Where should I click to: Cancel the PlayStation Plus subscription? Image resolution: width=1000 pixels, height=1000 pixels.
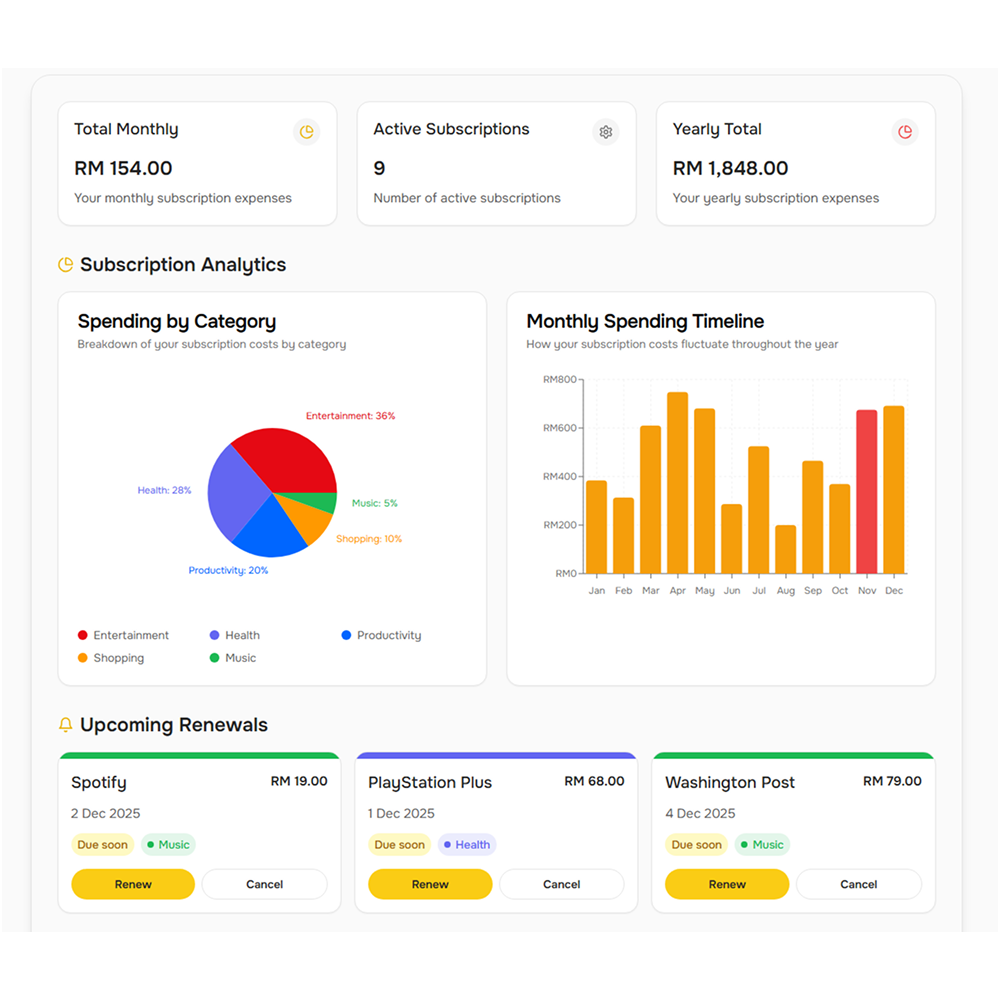point(561,884)
